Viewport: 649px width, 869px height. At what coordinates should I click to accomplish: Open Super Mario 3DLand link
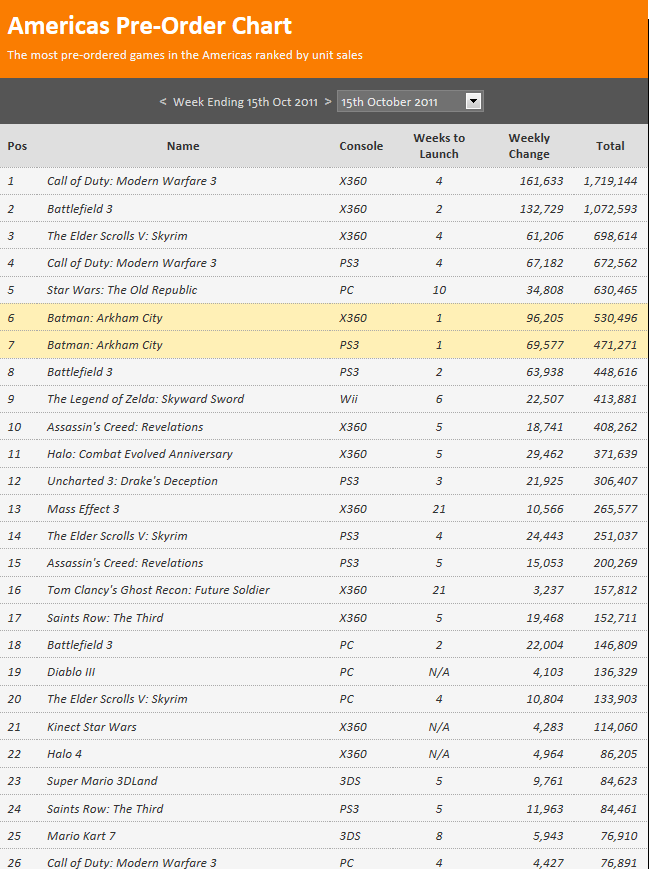point(102,781)
